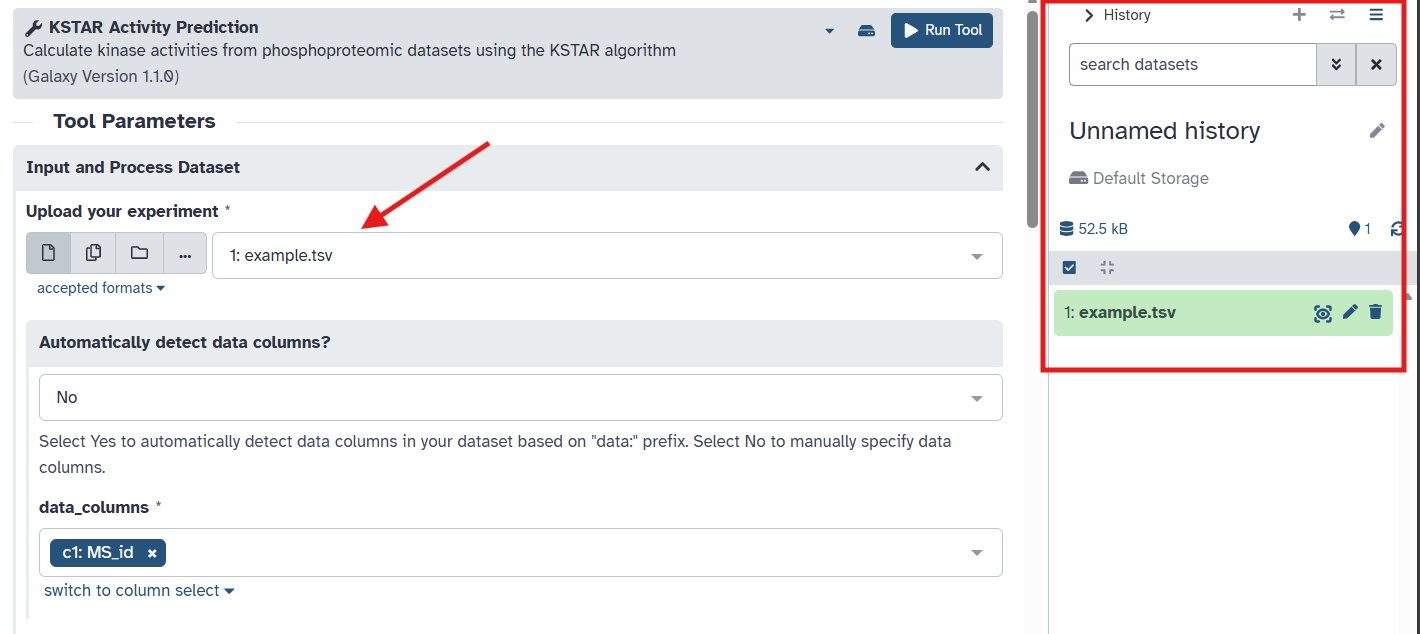1420x634 pixels.
Task: Collapse the Input and Process Dataset section
Action: [982, 167]
